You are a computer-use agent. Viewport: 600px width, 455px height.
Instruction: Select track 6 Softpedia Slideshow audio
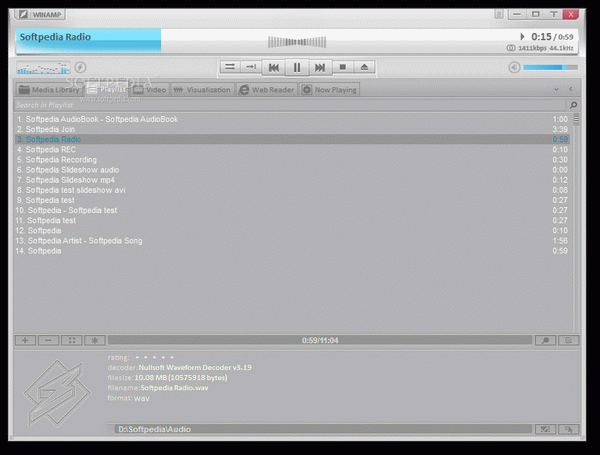click(x=292, y=170)
